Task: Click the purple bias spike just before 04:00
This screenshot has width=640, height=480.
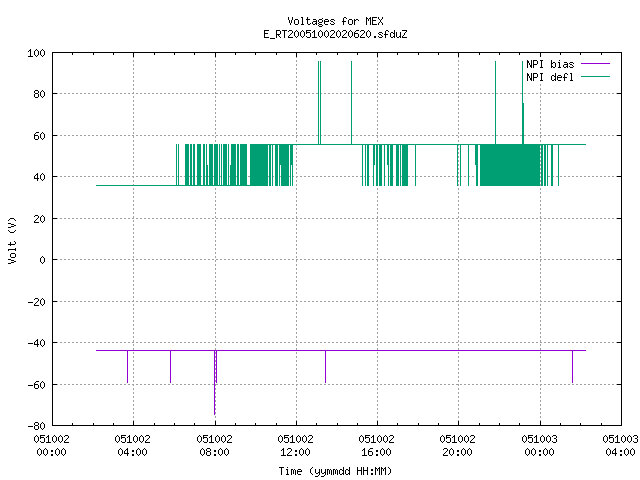Action: coord(127,367)
